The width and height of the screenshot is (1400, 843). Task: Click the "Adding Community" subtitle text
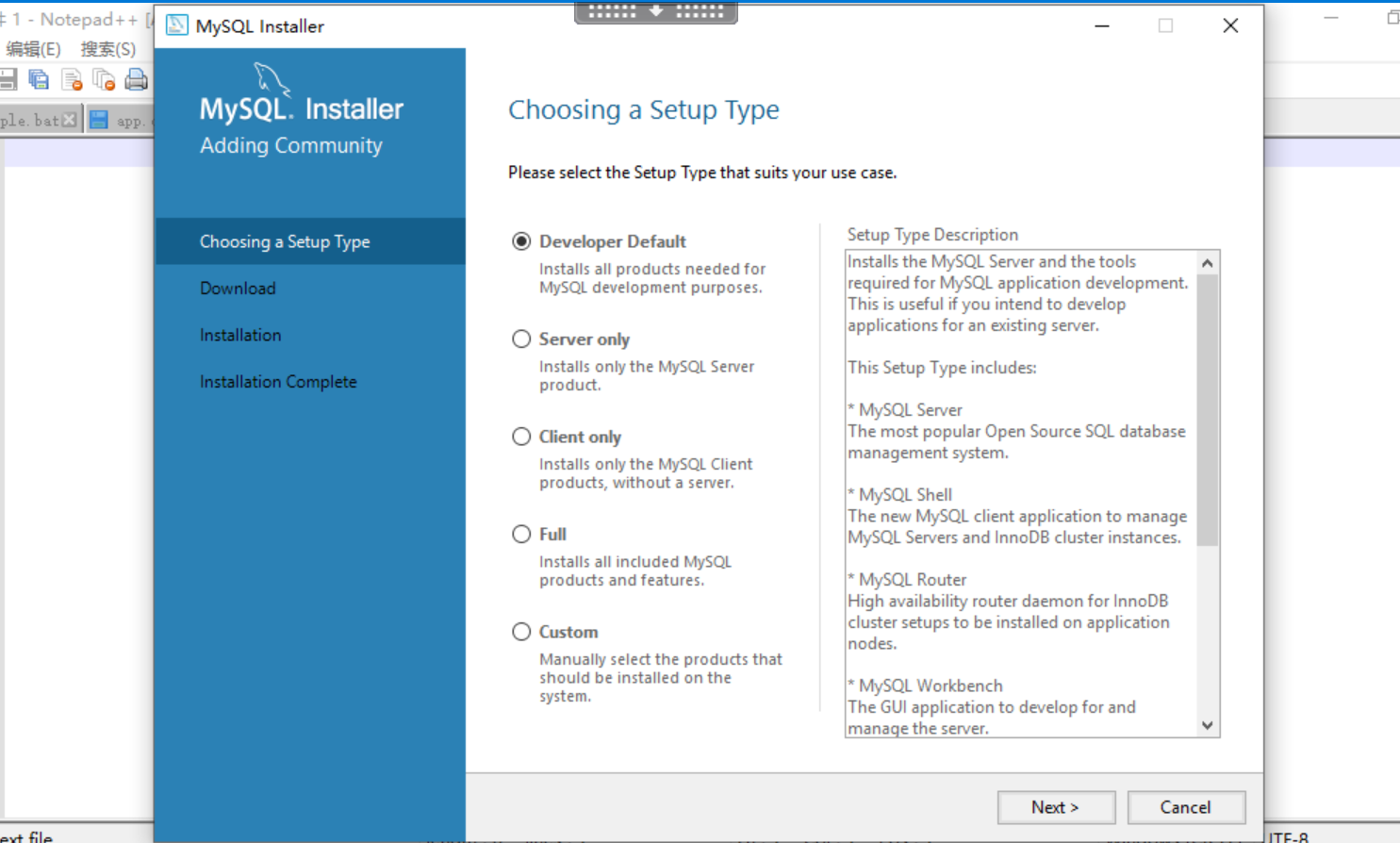(291, 145)
